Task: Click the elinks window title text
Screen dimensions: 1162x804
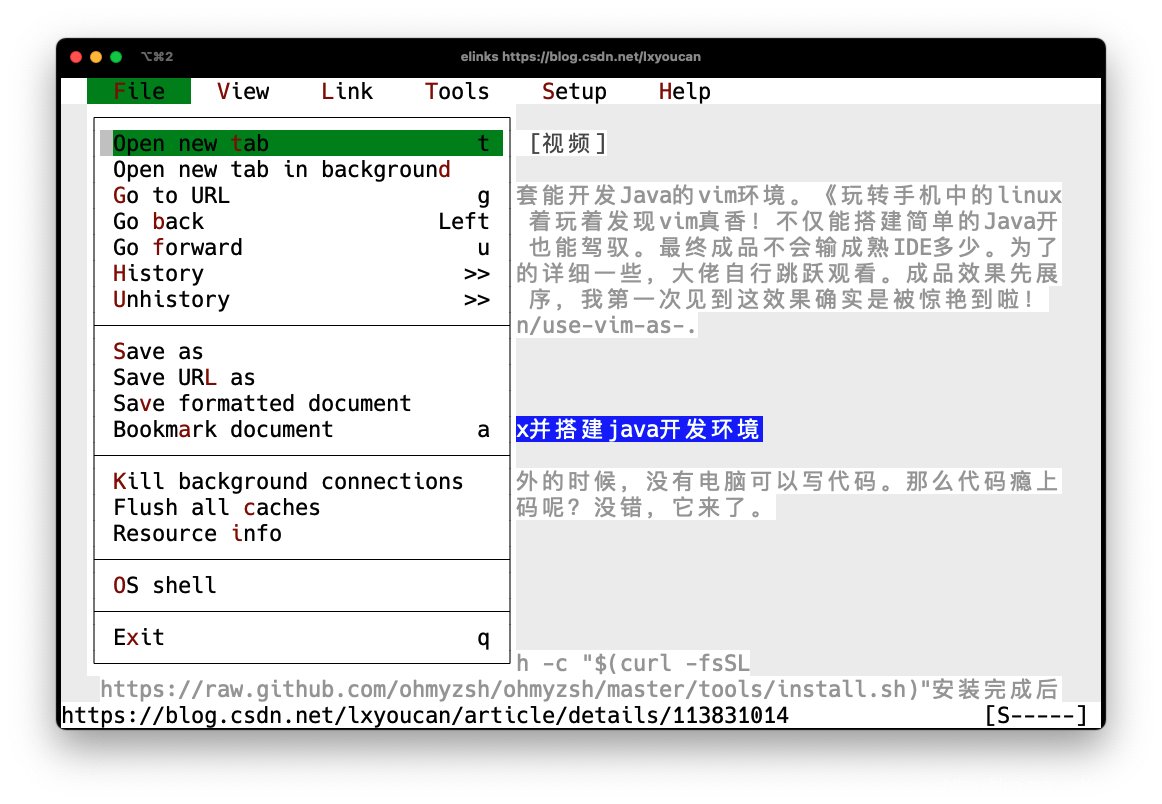Action: click(x=580, y=56)
